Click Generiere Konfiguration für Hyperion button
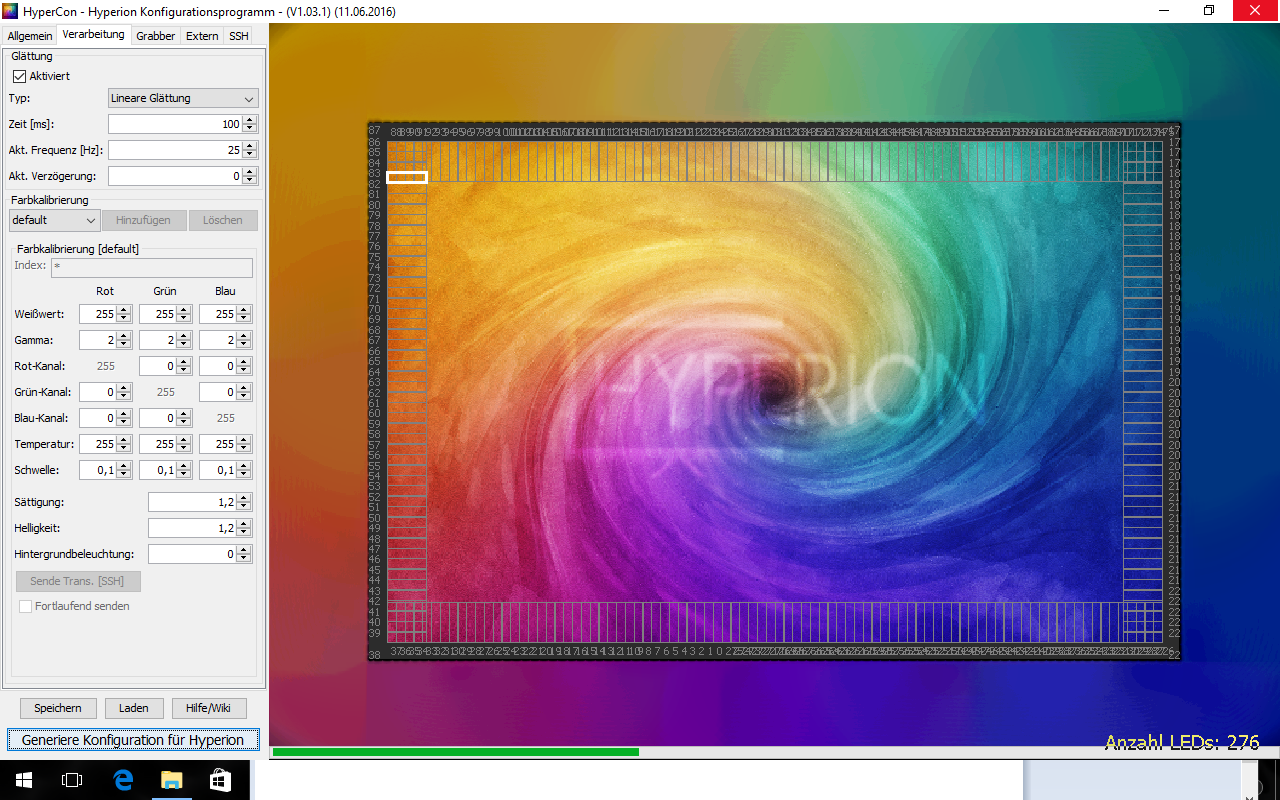Viewport: 1280px width, 800px height. point(133,740)
